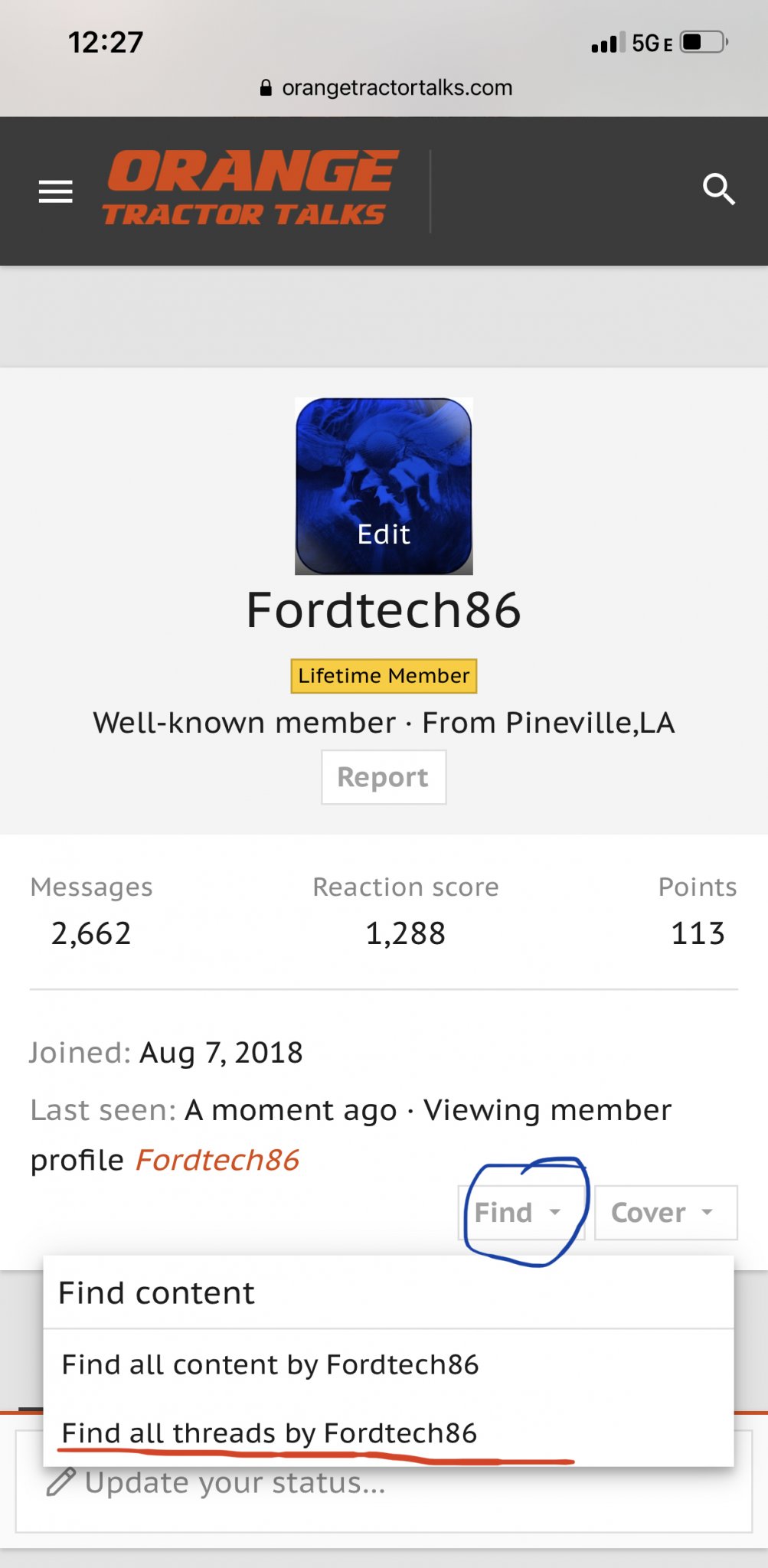Screen dimensions: 768x1568
Task: Tap the lock icon beside the URL
Action: (266, 88)
